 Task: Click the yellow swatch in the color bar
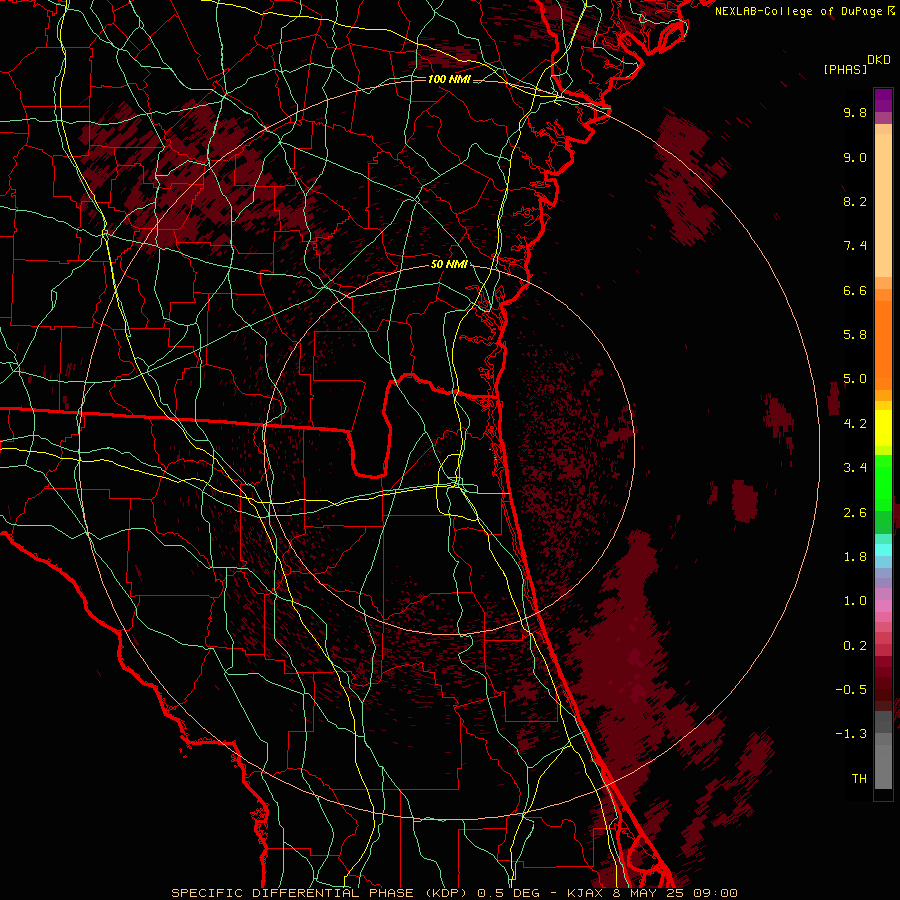[883, 428]
